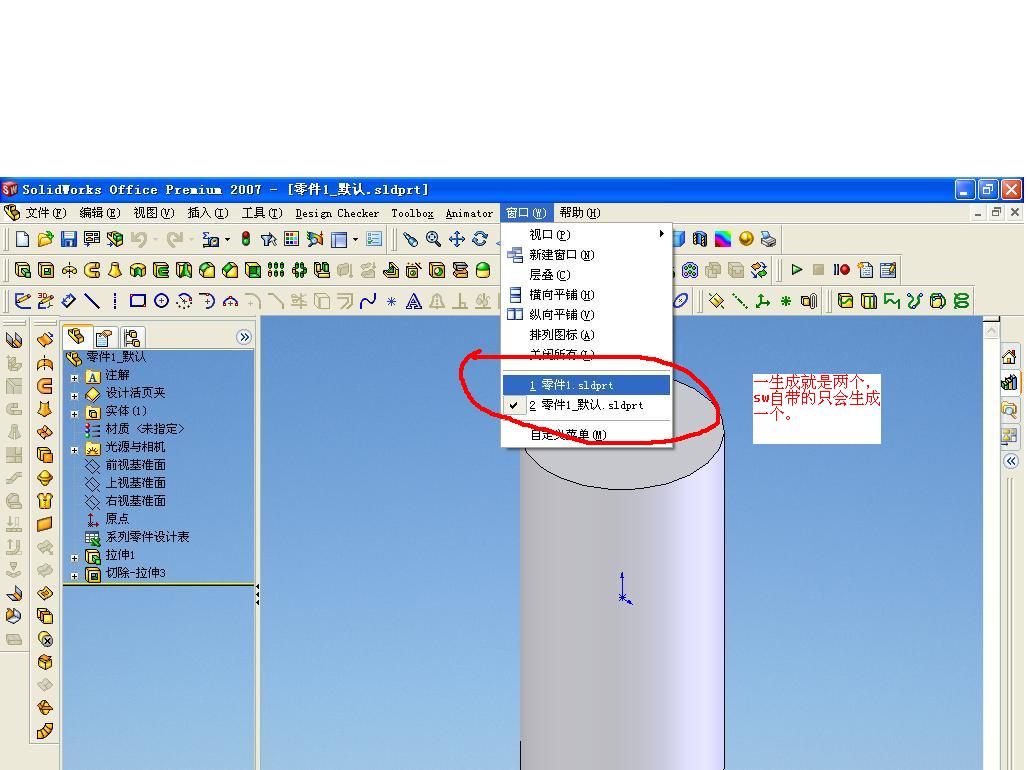1028x770 pixels.
Task: Open the 帮助(H) menu
Action: (x=580, y=213)
